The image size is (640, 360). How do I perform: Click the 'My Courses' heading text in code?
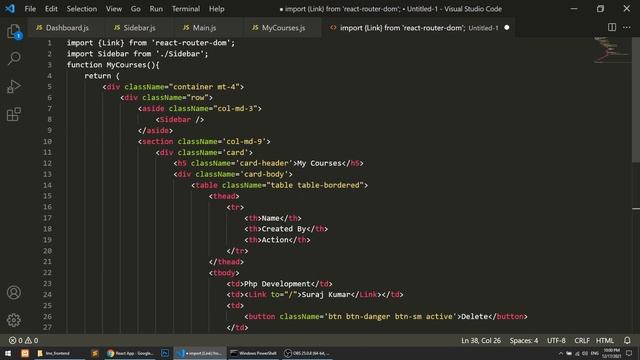coord(319,163)
